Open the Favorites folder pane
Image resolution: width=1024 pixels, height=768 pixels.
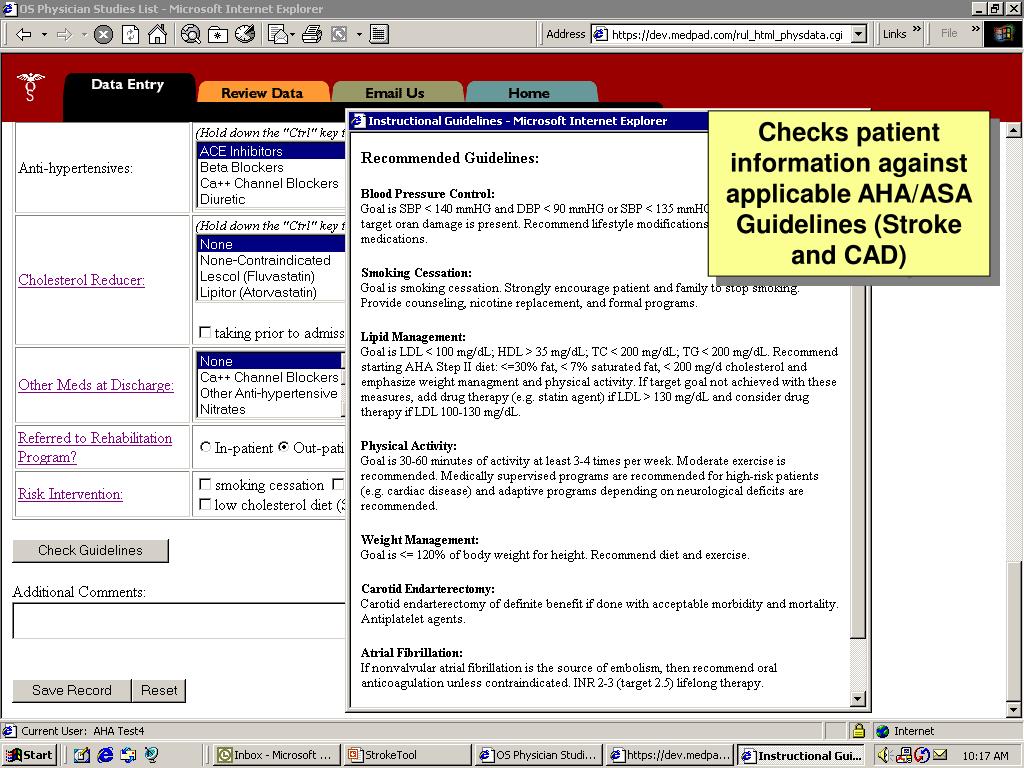[x=217, y=34]
